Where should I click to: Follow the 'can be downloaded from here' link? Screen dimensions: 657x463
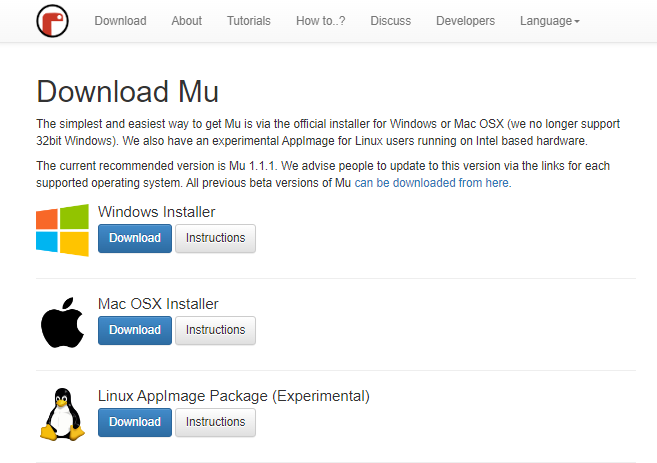tap(432, 183)
